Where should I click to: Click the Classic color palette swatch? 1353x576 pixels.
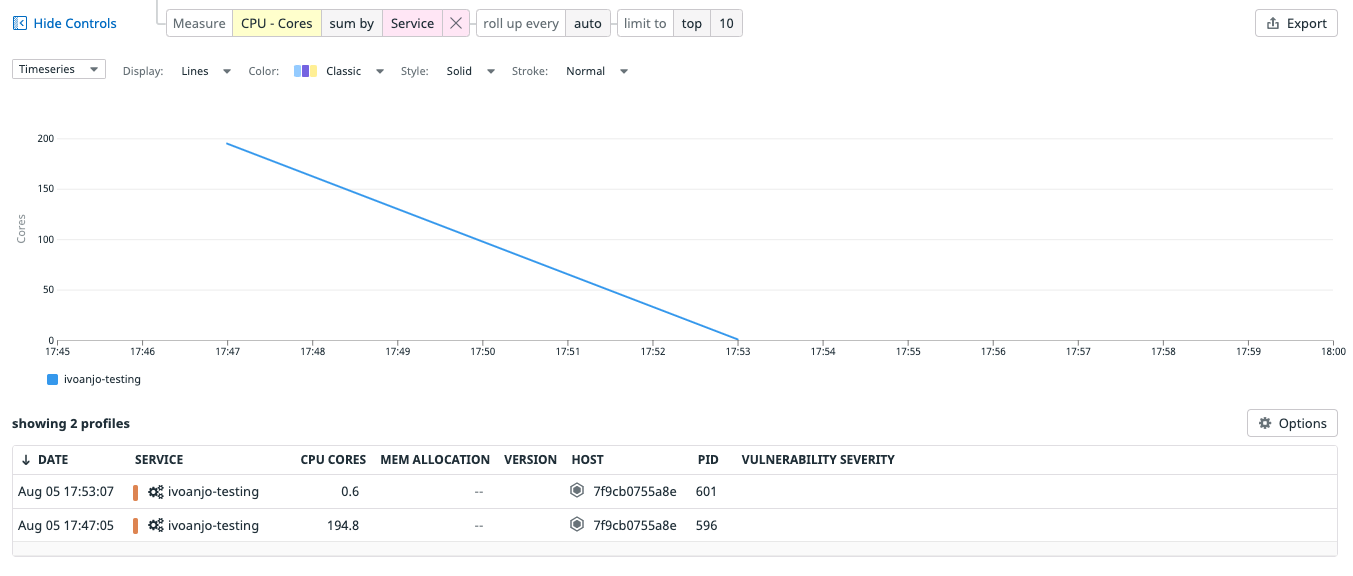[306, 71]
